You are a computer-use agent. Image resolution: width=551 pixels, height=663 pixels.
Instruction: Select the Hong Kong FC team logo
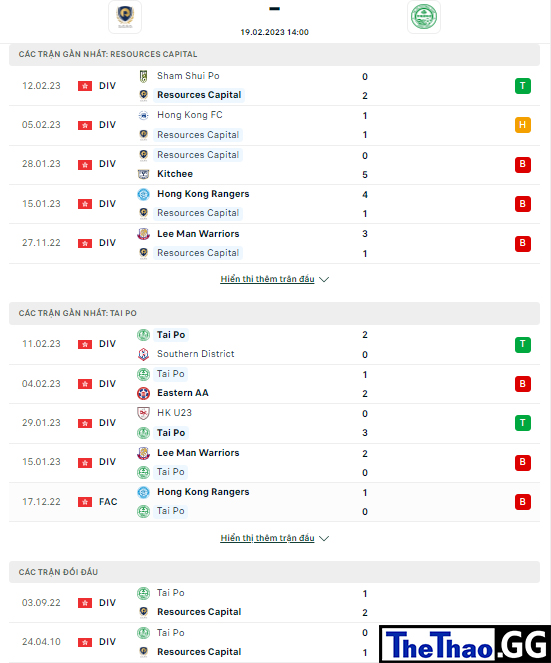(143, 115)
